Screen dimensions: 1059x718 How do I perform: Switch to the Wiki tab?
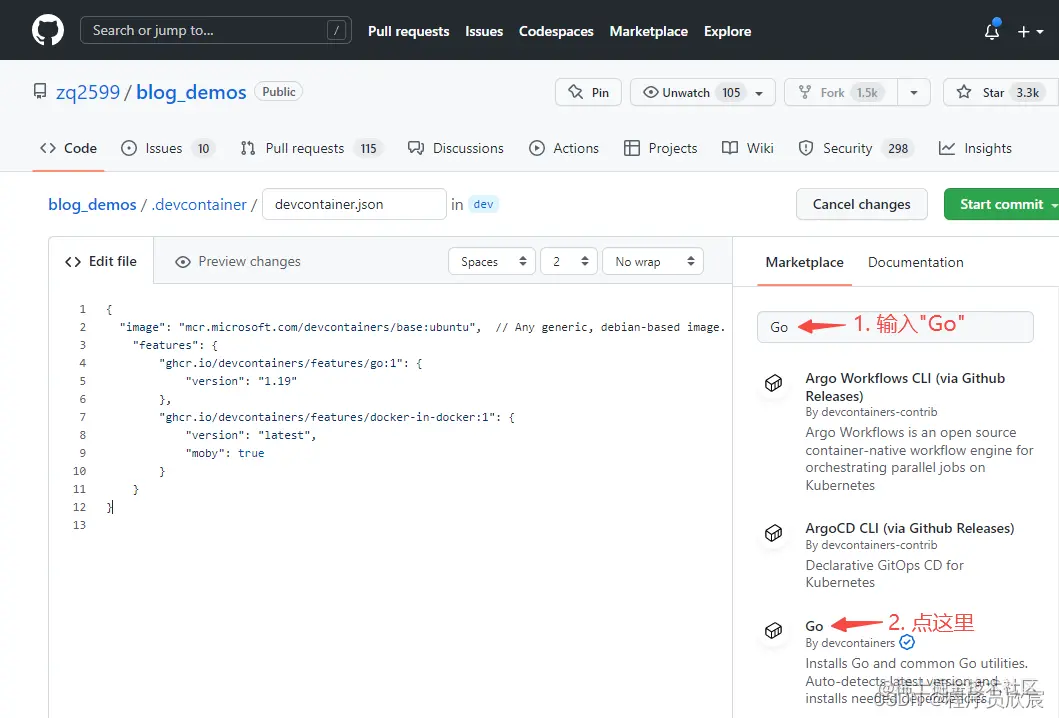(x=748, y=148)
